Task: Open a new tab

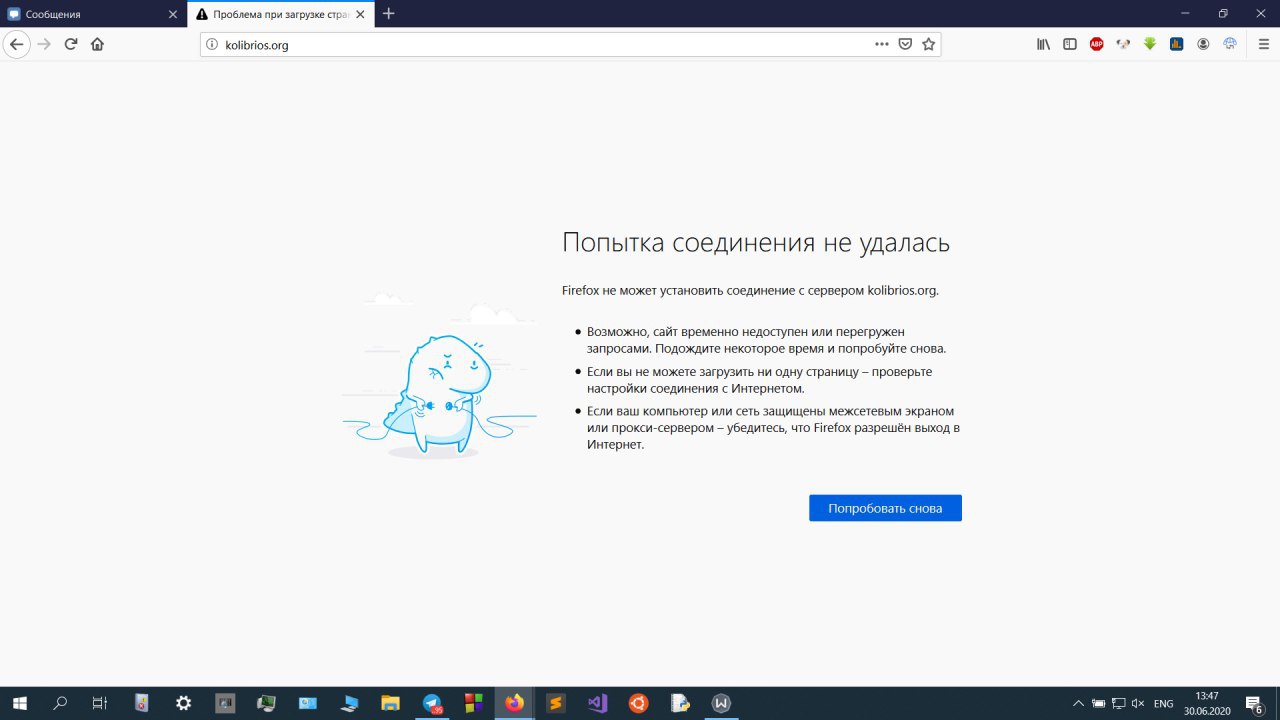Action: (x=389, y=14)
